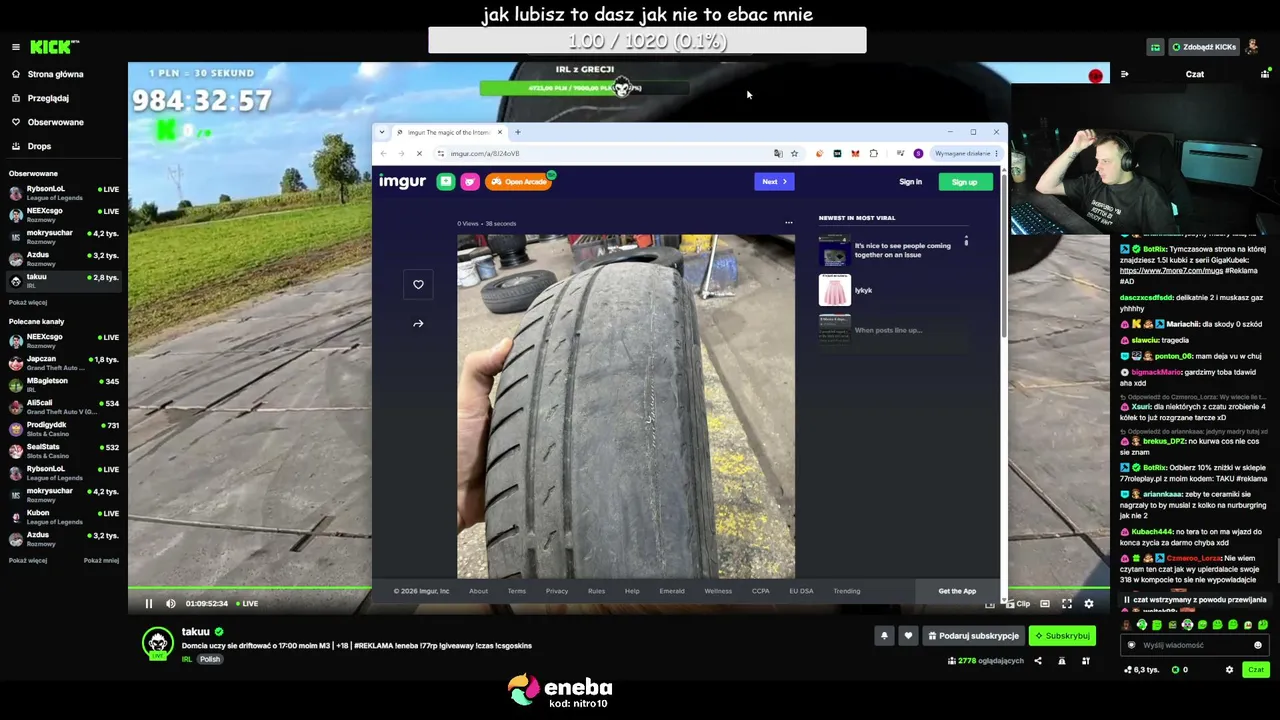This screenshot has width=1280, height=720.
Task: Go to Next post on Imgur
Action: (774, 181)
